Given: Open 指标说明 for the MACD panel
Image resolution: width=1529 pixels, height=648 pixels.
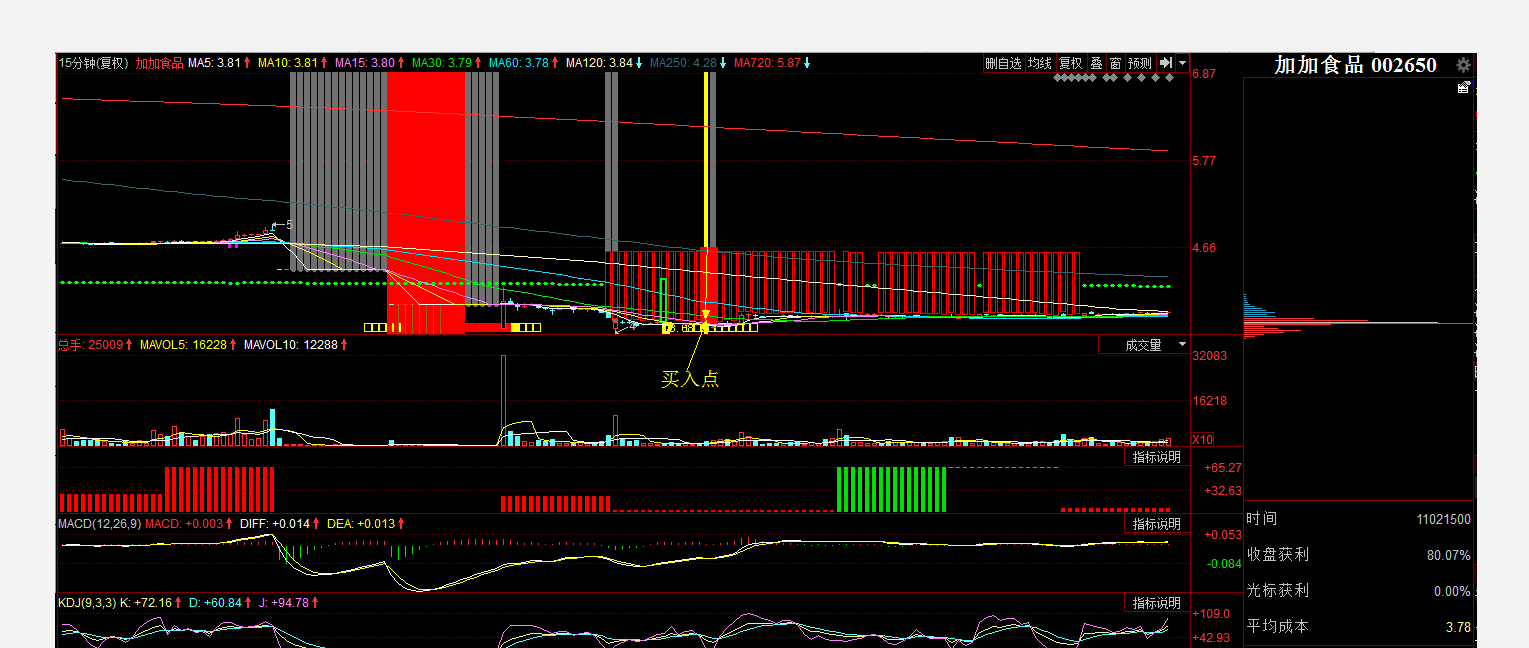Looking at the screenshot, I should (x=1156, y=524).
